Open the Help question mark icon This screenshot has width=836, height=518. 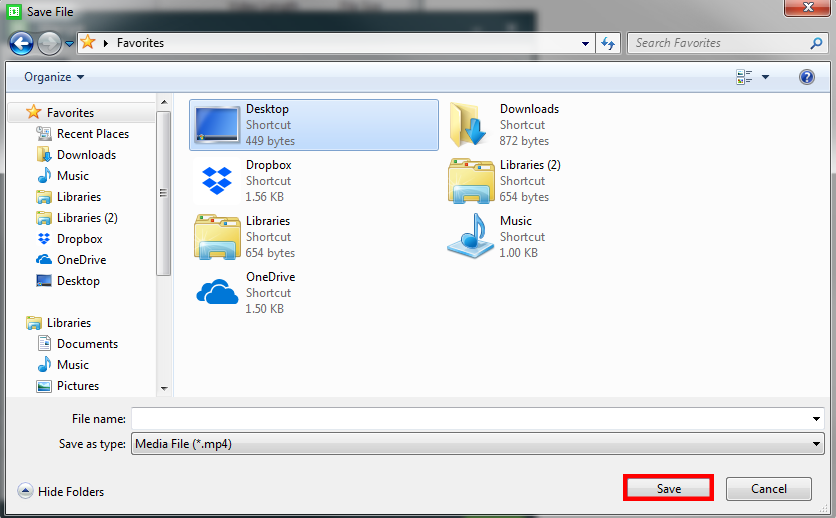[x=806, y=77]
